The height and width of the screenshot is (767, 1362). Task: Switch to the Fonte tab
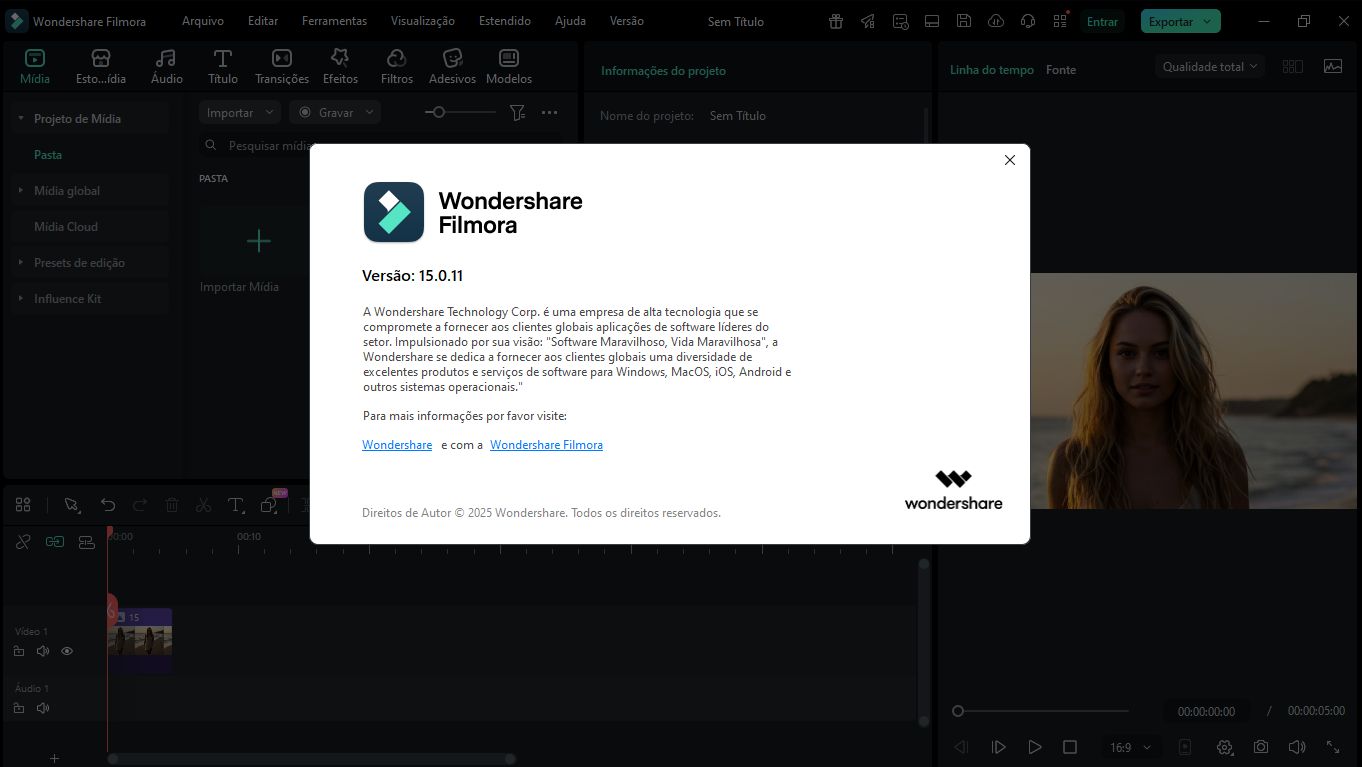click(x=1060, y=70)
